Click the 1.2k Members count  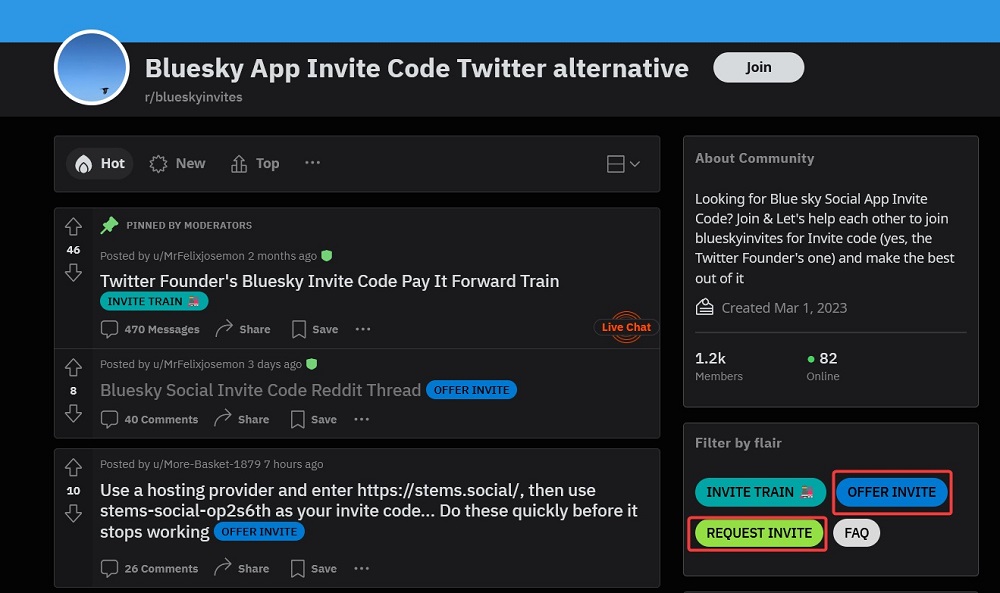pyautogui.click(x=719, y=366)
